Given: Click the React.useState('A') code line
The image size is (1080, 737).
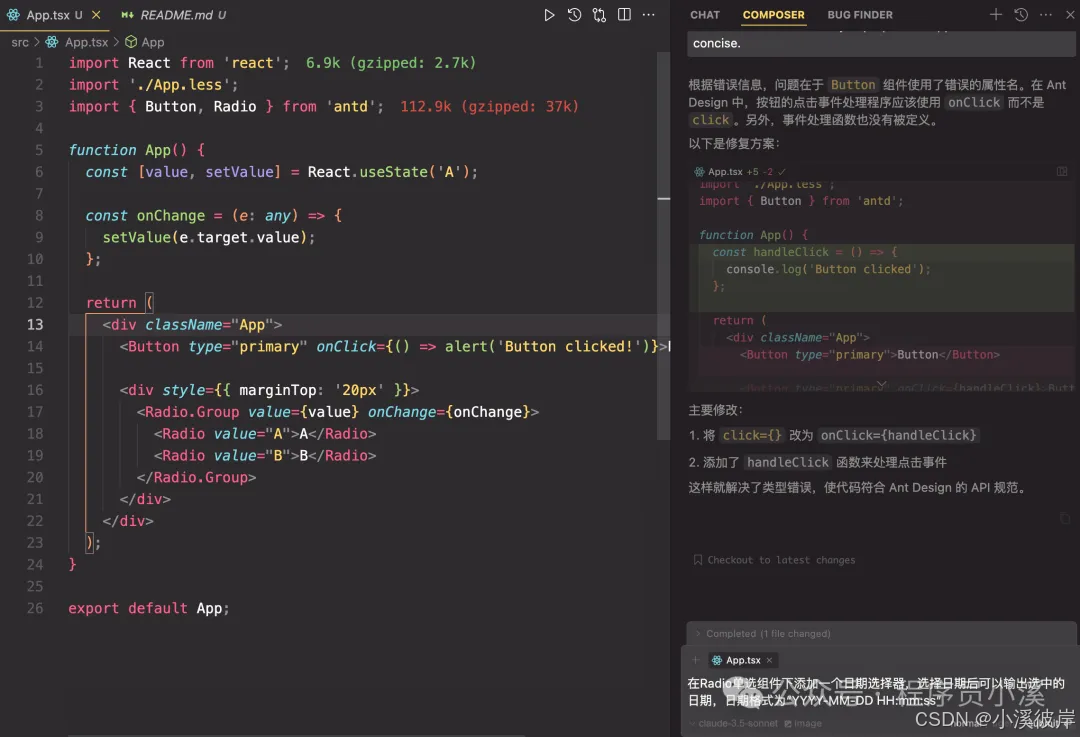Looking at the screenshot, I should pos(282,172).
